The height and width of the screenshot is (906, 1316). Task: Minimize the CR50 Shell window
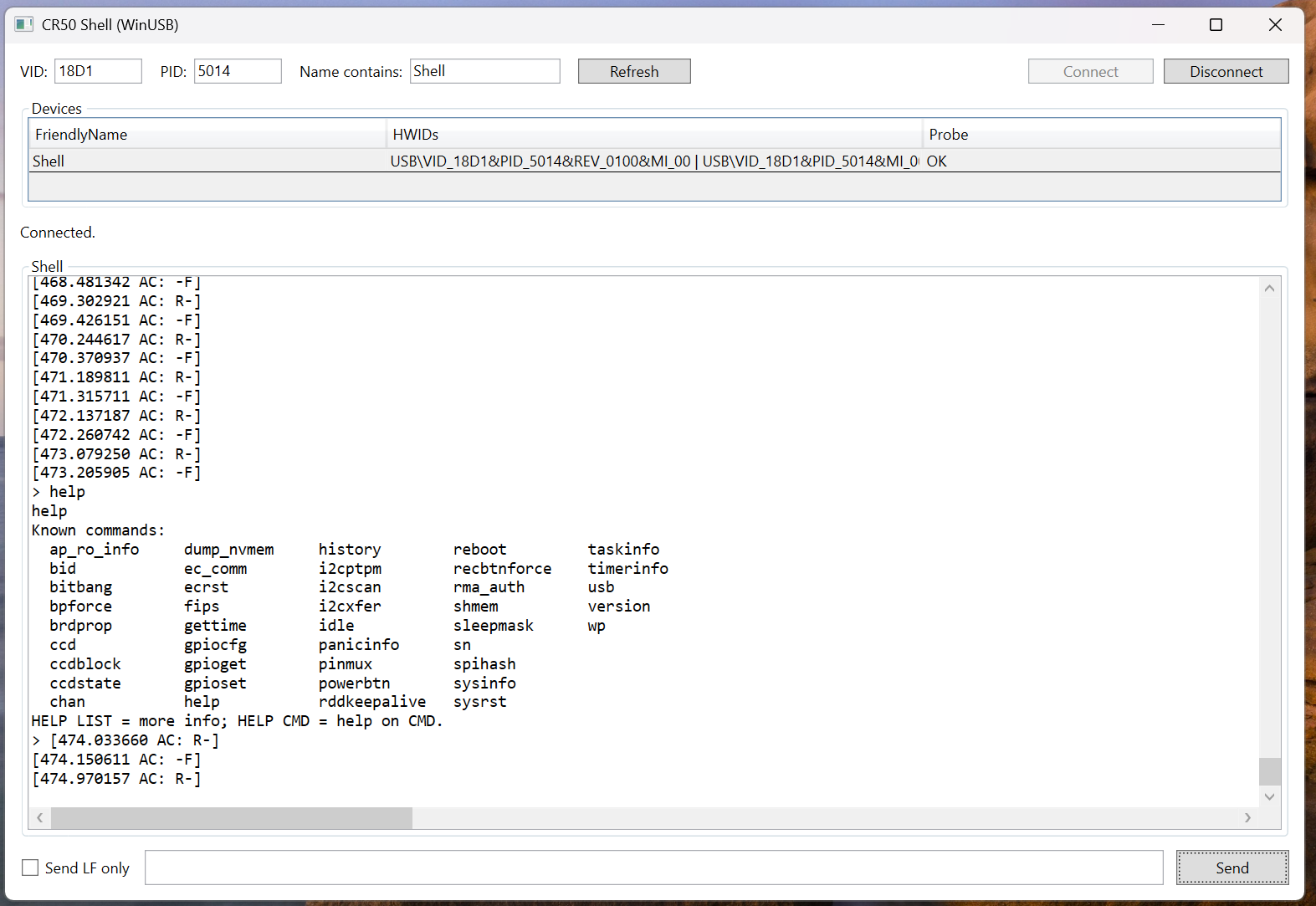tap(1158, 24)
